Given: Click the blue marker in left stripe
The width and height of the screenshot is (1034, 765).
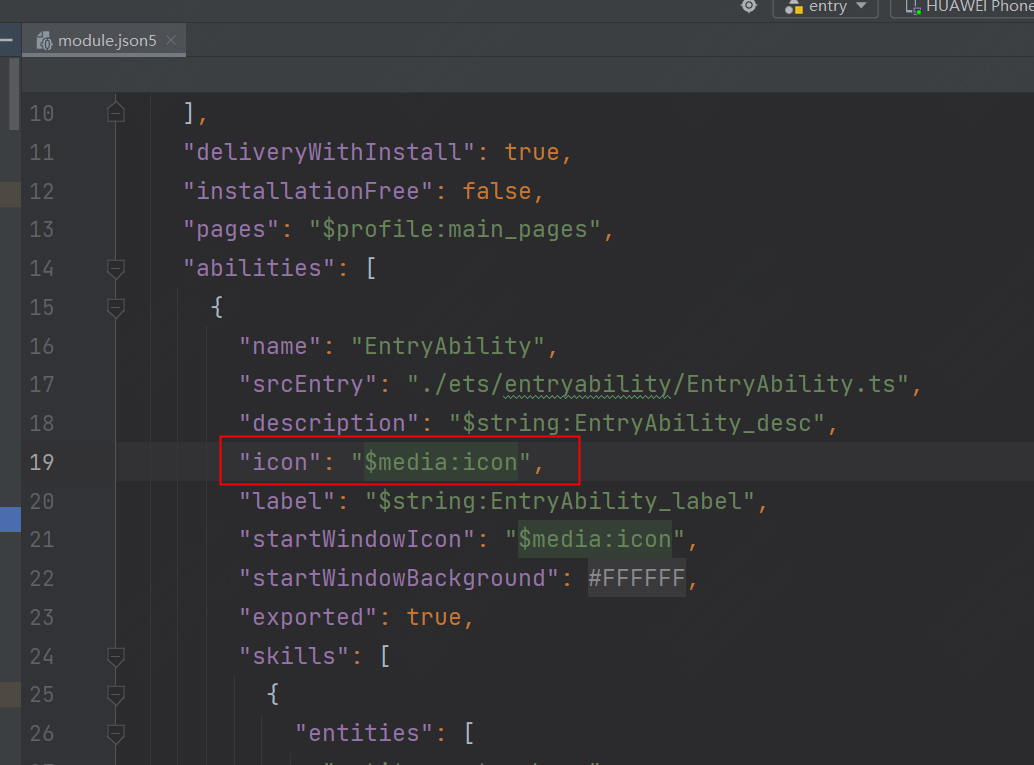Looking at the screenshot, I should [10, 519].
